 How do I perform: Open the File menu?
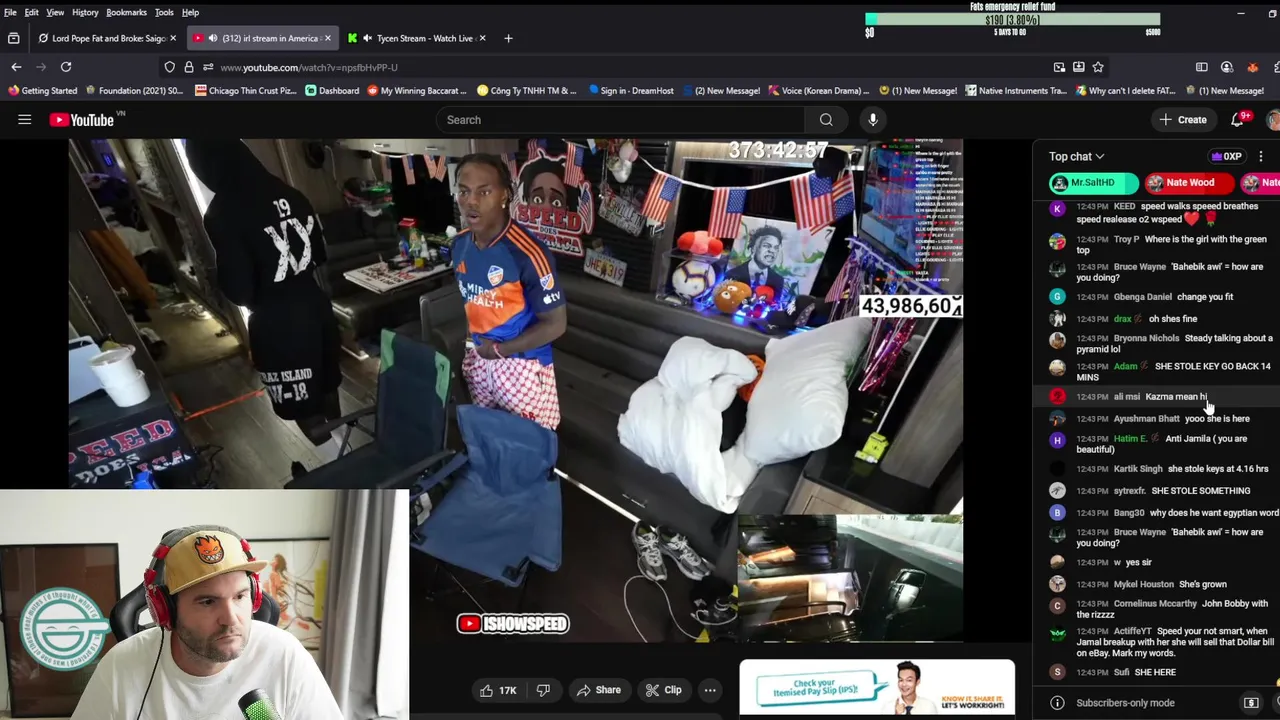click(10, 12)
